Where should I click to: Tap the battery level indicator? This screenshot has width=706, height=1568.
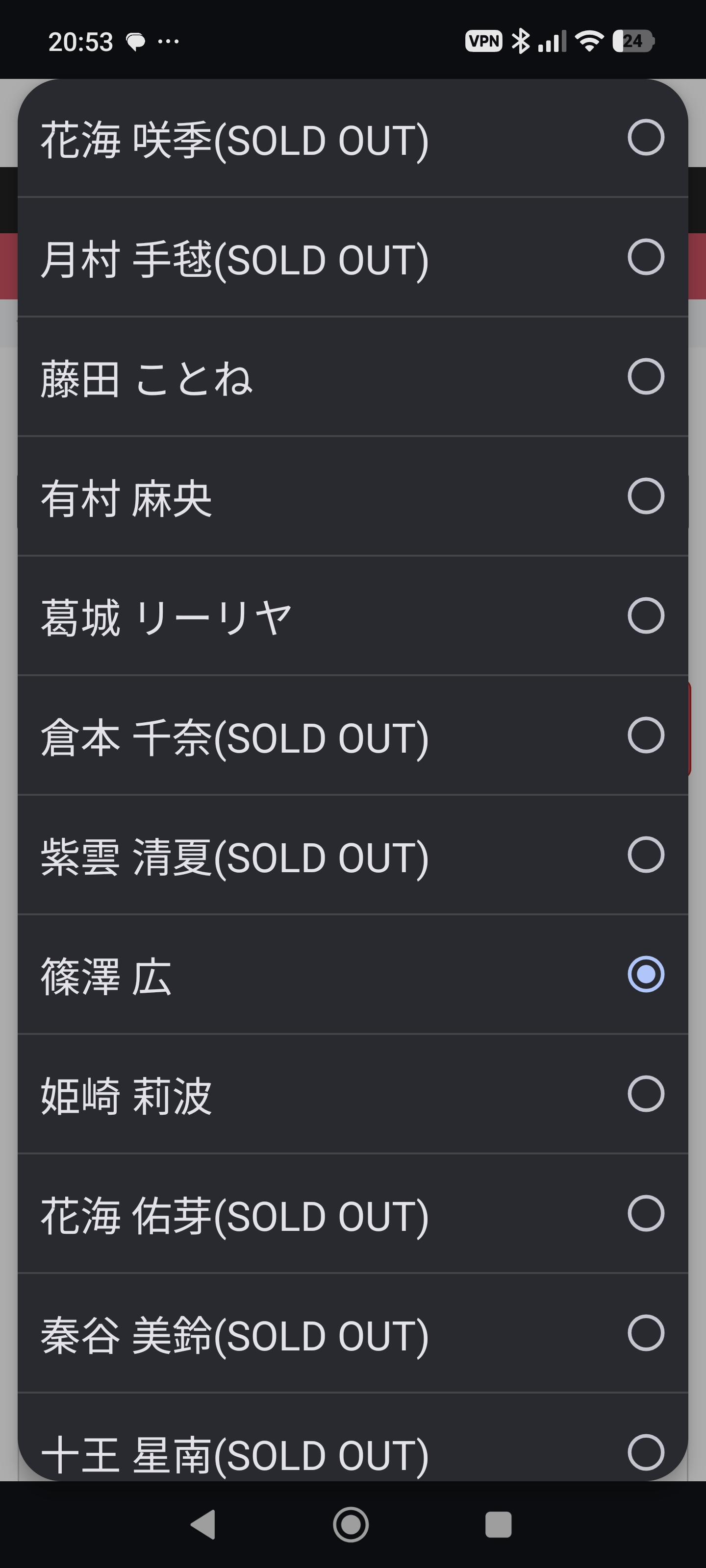tap(633, 41)
